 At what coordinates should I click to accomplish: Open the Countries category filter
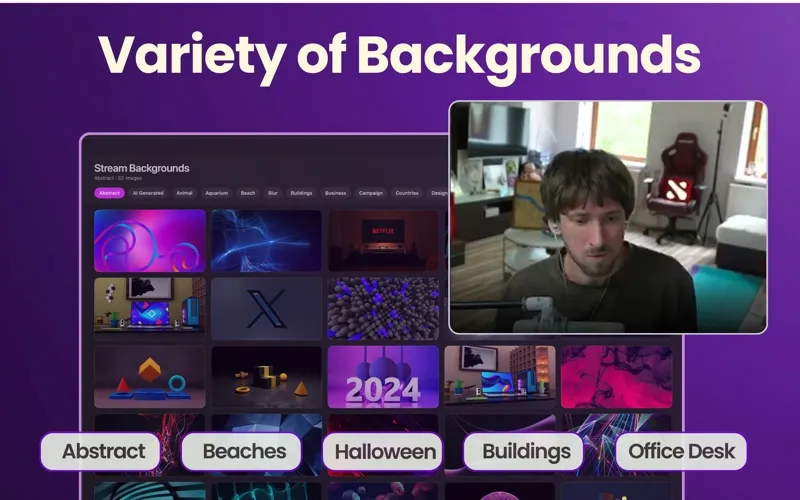coord(407,193)
